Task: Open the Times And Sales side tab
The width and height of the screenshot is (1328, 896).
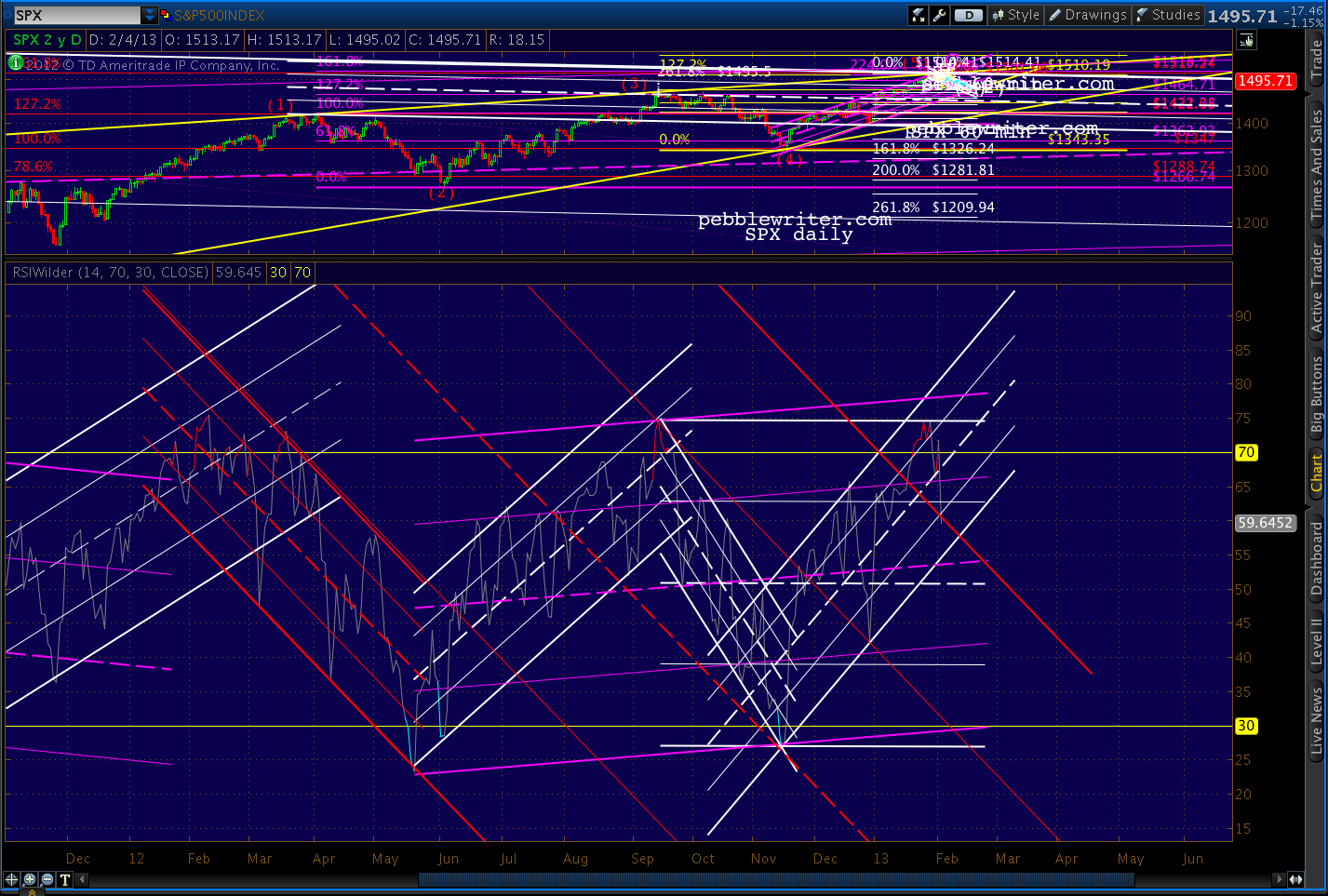Action: coord(1316,165)
